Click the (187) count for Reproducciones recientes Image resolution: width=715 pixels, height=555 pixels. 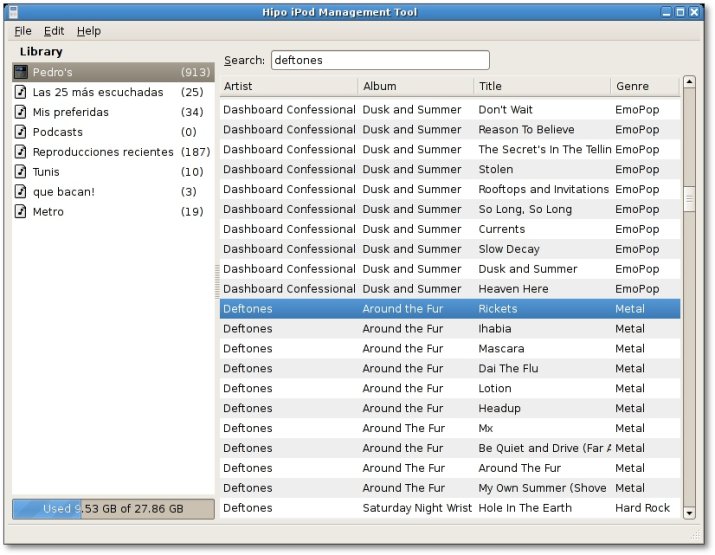[x=196, y=152]
